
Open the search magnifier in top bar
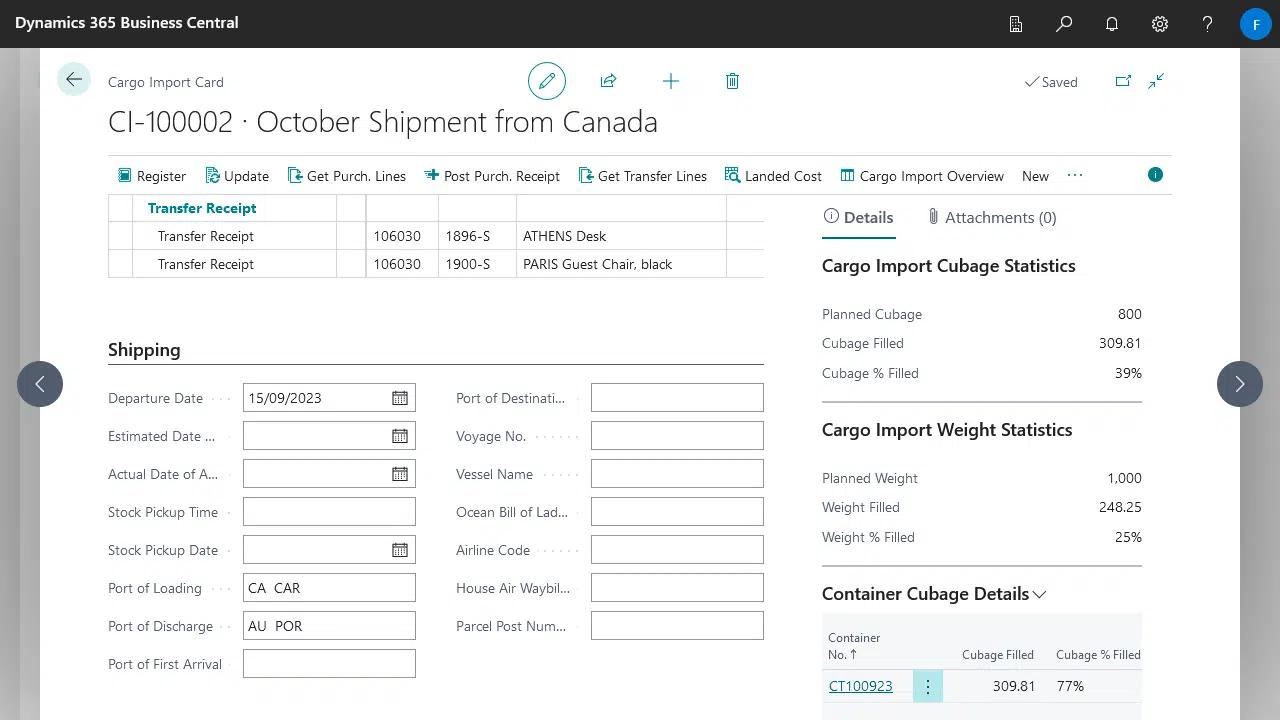click(x=1064, y=24)
